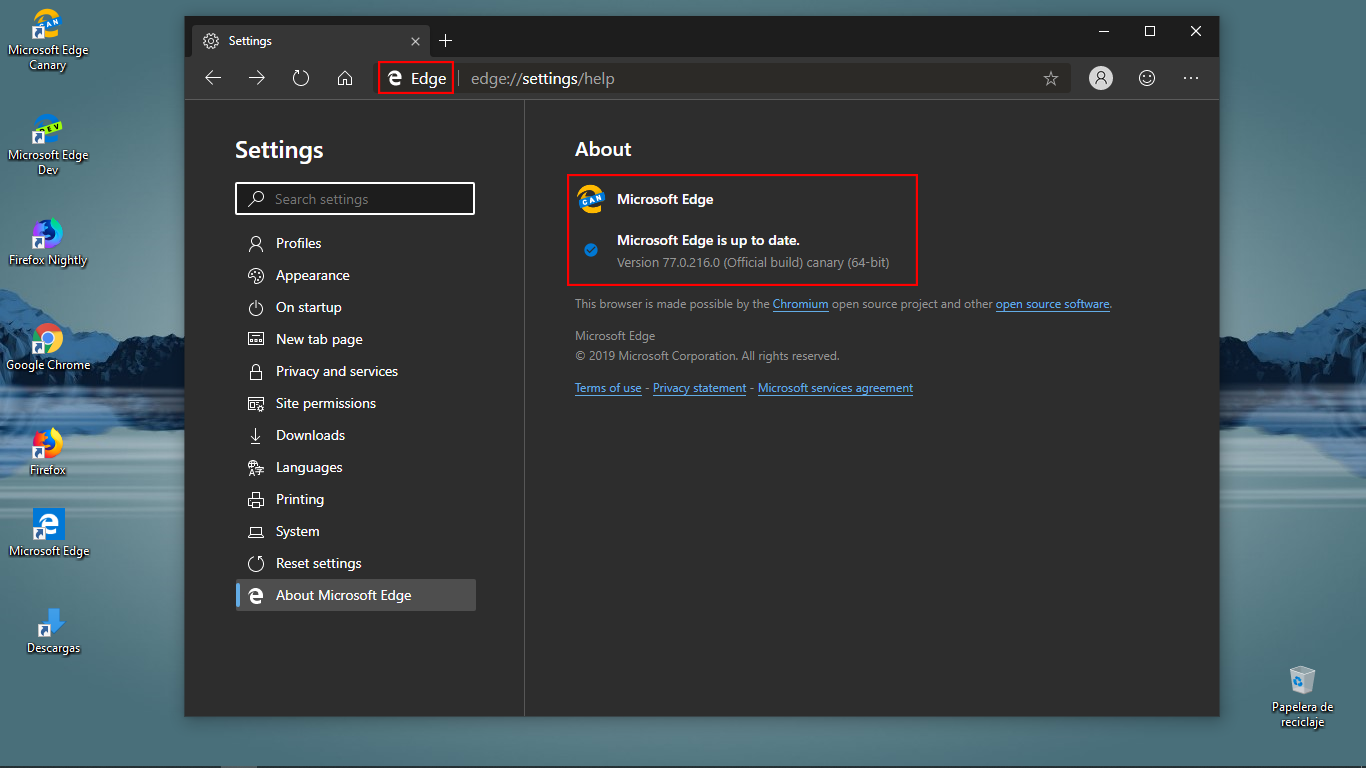Select the Privacy and services lock icon
The width and height of the screenshot is (1366, 768).
tap(255, 371)
